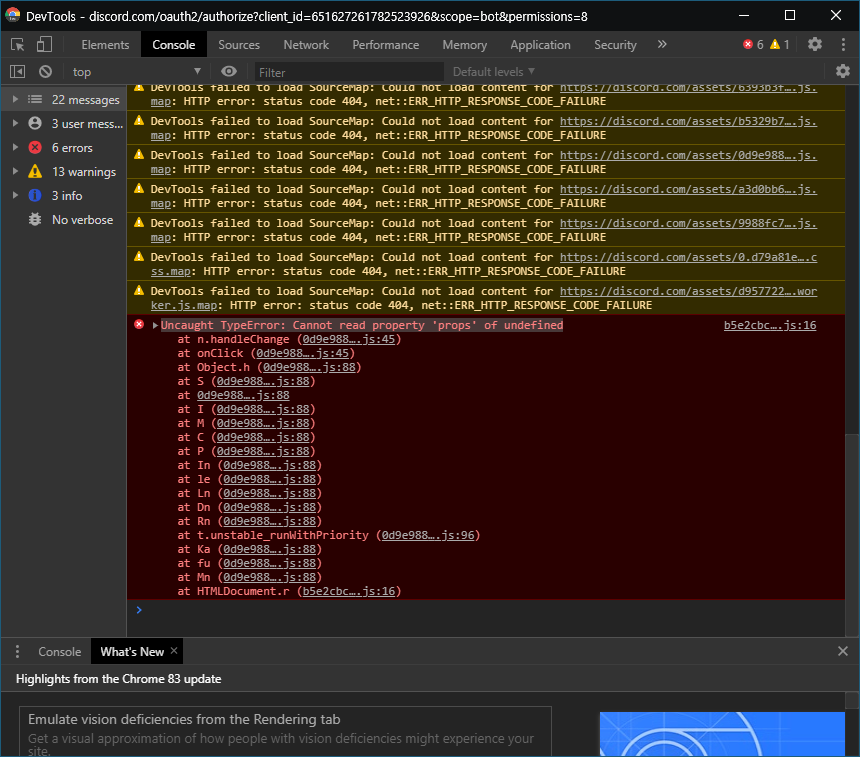Viewport: 860px width, 757px height.
Task: Click the 0d9e988 asset source map link
Action: tap(688, 155)
